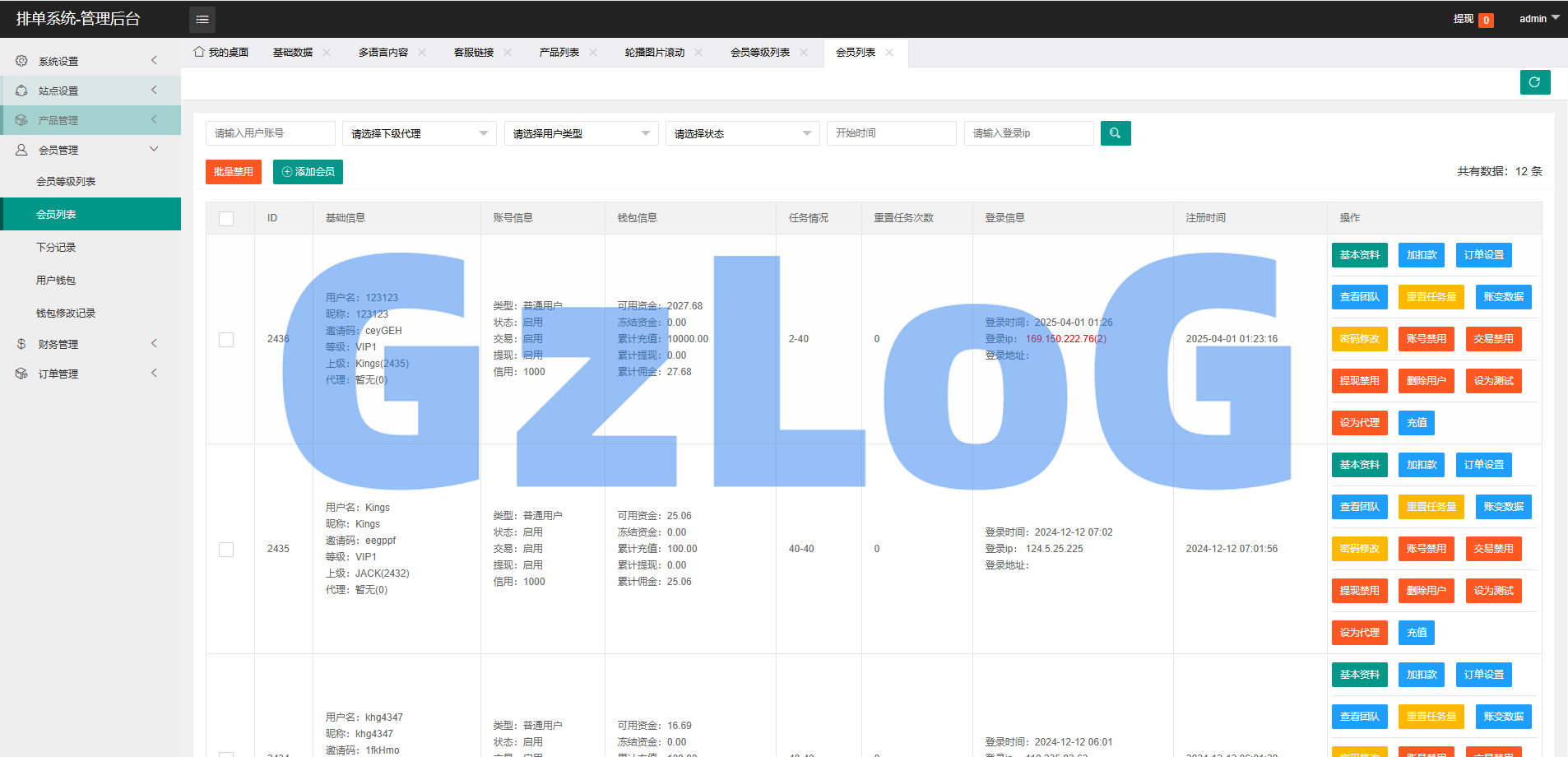Click the magnifier search button
Screen dimensions: 1568x757
coord(1115,133)
